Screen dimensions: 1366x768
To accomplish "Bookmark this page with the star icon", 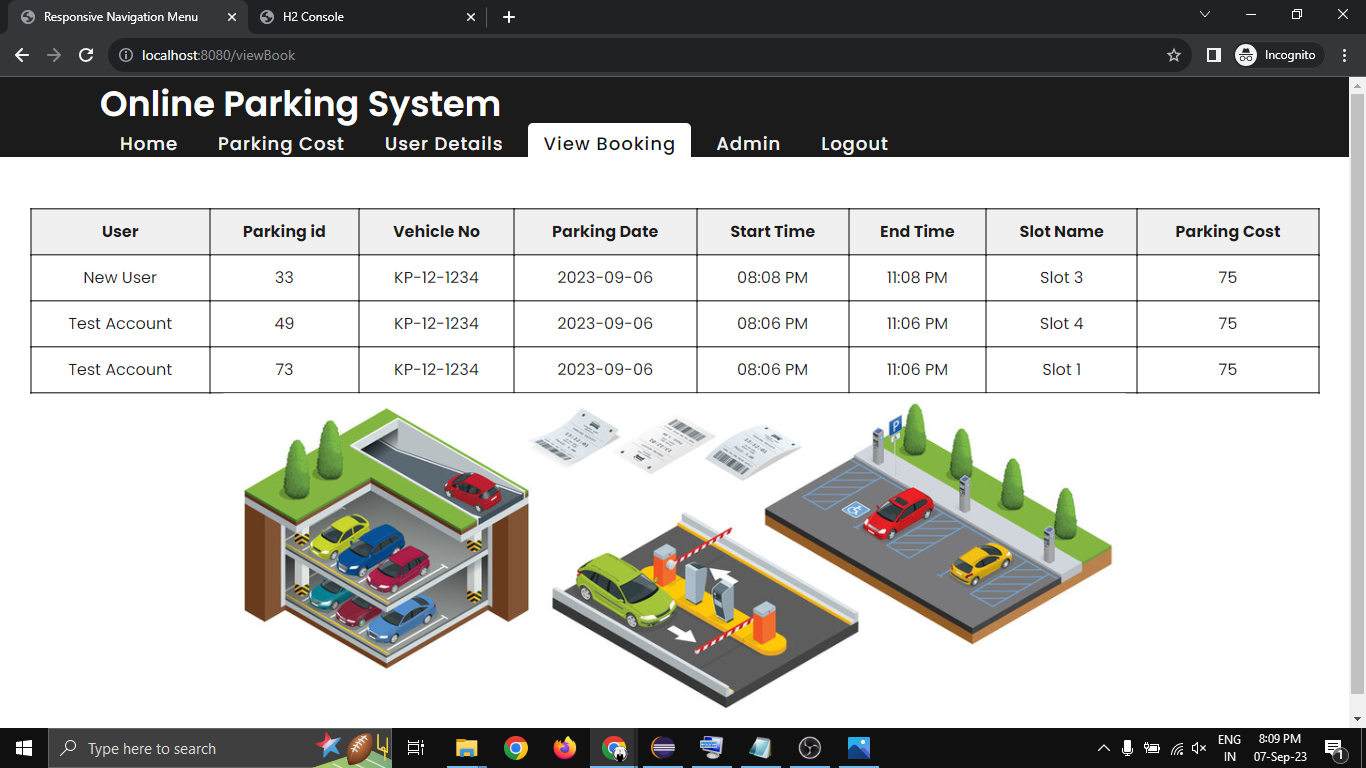I will coord(1174,55).
